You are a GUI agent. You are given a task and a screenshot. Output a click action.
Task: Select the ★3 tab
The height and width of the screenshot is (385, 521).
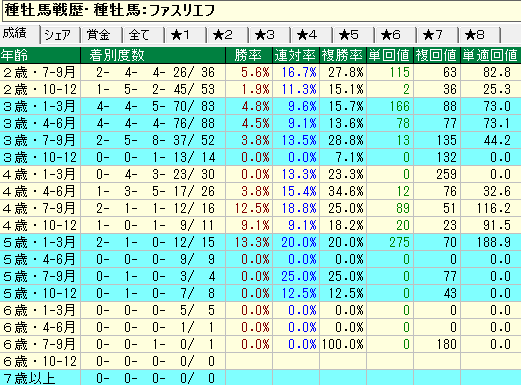click(270, 35)
